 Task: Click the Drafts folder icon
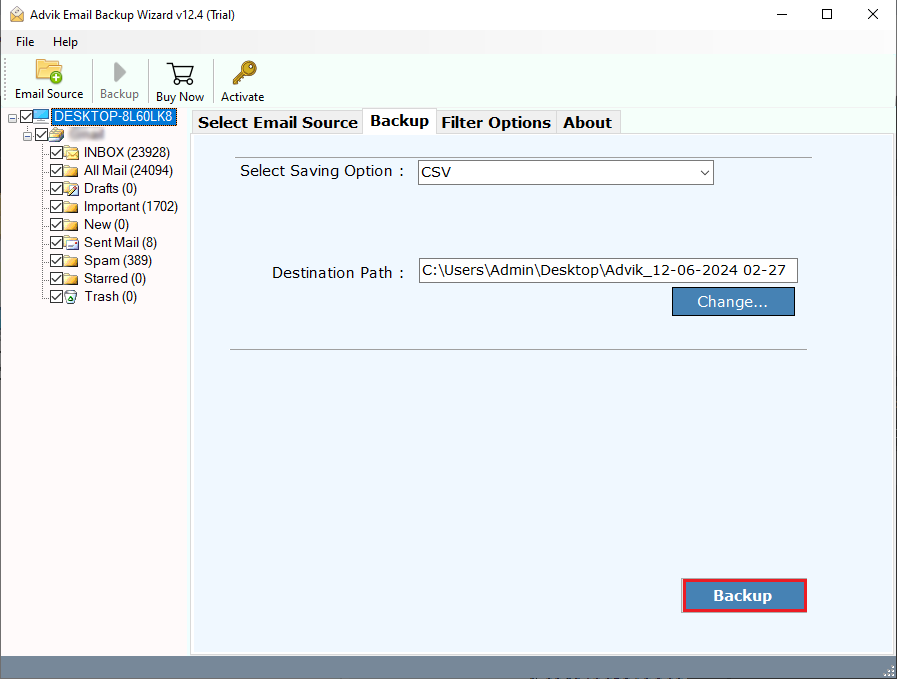pos(72,189)
